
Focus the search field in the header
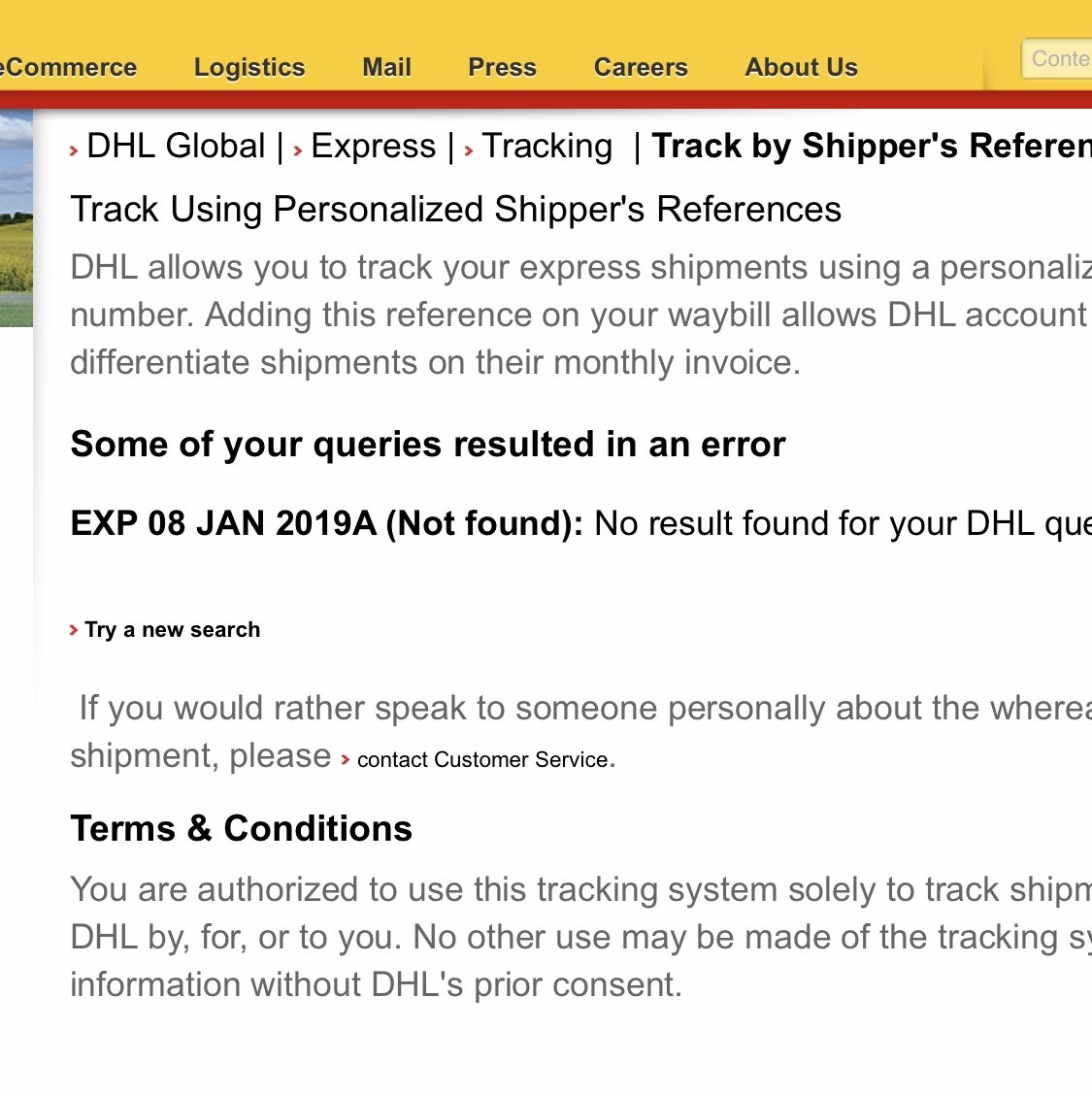coord(1058,59)
